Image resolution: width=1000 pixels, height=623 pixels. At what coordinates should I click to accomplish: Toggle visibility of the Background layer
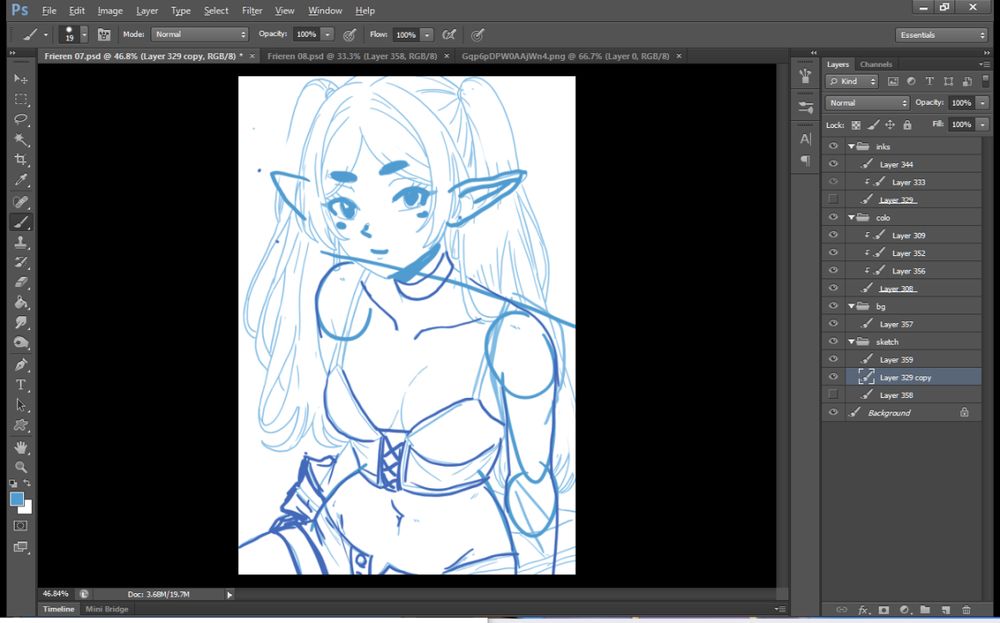(x=833, y=412)
